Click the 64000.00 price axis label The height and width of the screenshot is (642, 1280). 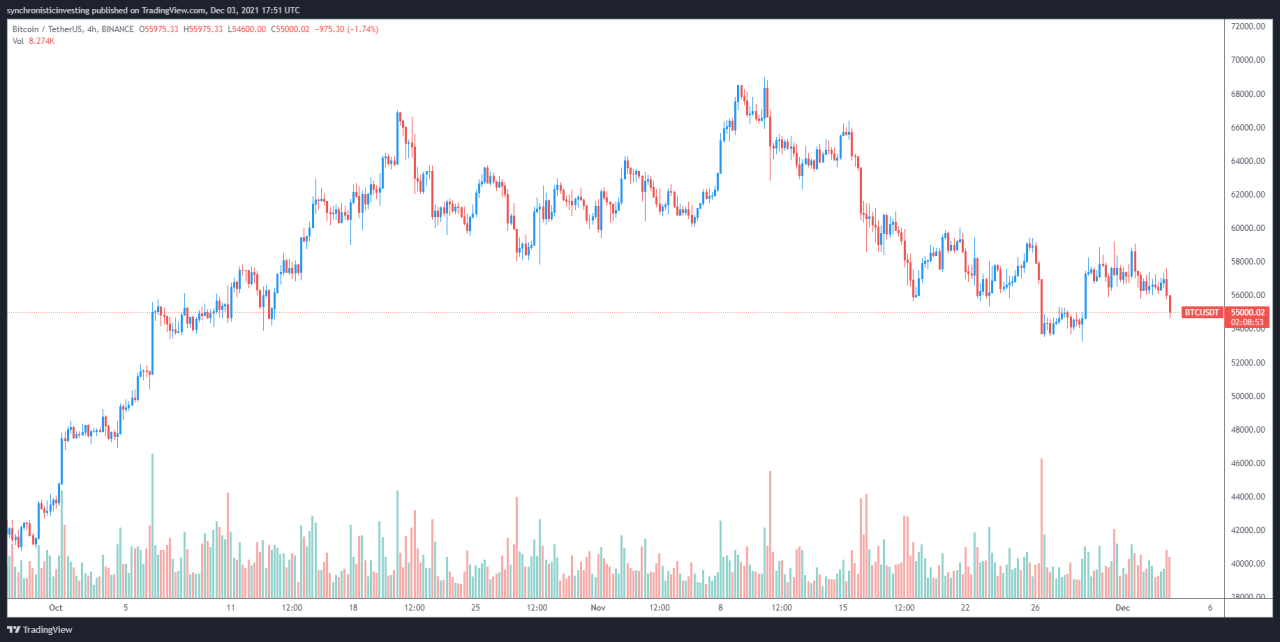1250,161
